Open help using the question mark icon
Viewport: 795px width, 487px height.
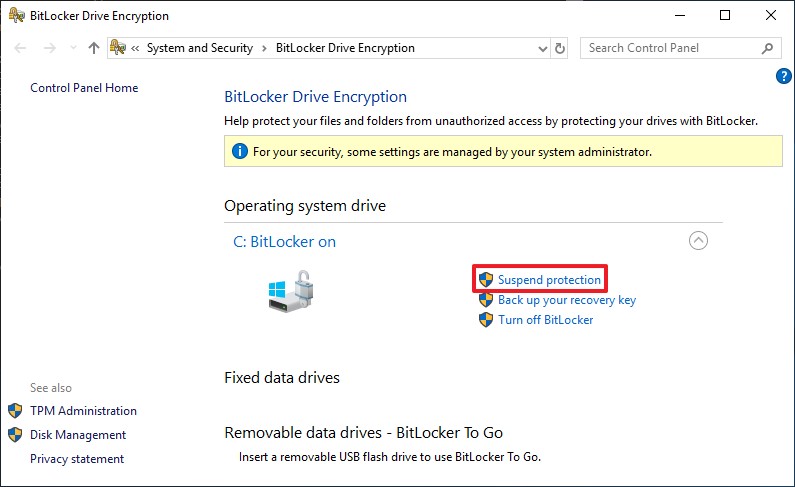tap(784, 76)
